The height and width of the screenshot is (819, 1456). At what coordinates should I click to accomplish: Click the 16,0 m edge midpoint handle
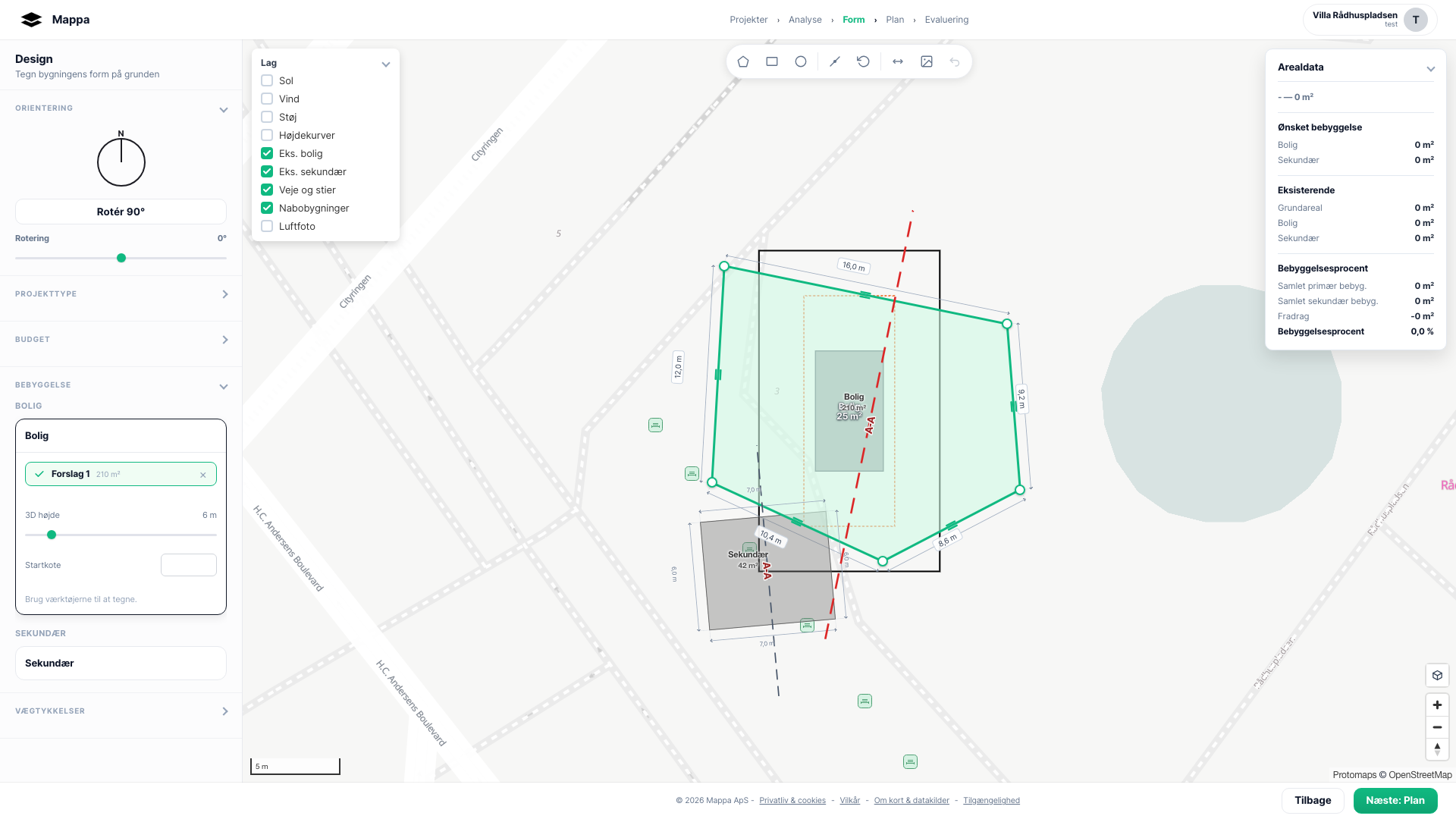[865, 295]
